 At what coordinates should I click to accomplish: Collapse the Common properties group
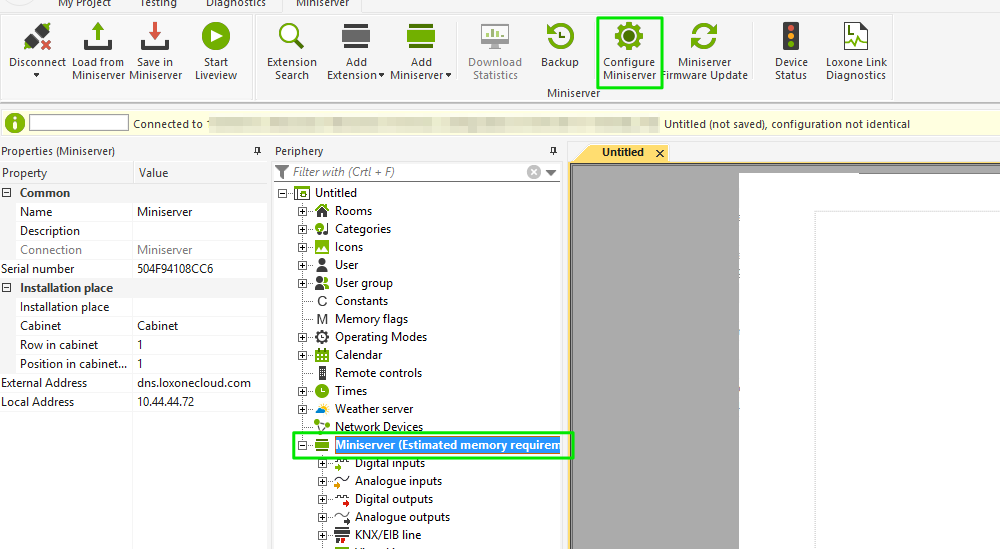click(x=6, y=193)
